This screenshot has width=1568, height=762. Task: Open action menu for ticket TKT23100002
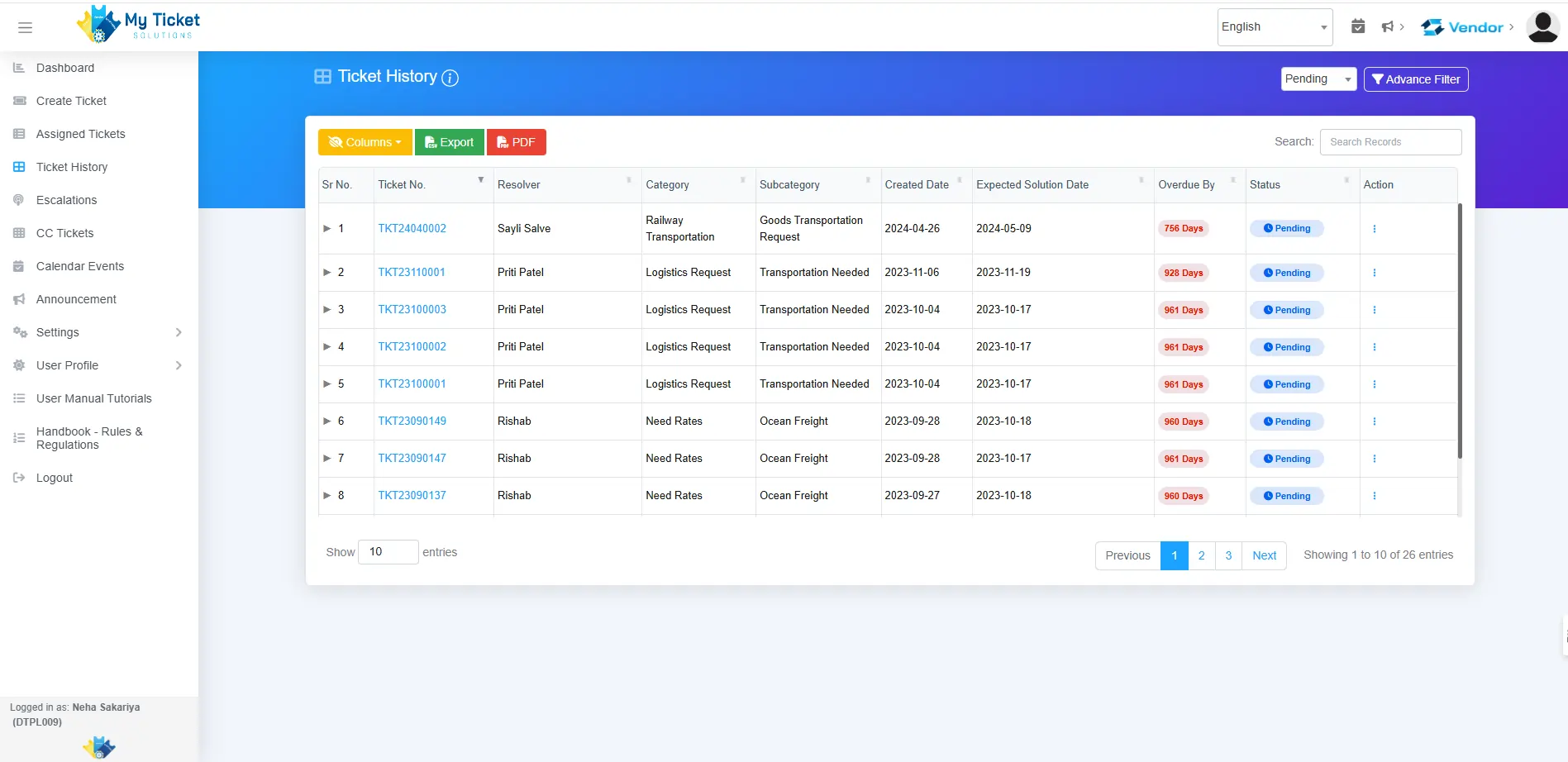1374,347
